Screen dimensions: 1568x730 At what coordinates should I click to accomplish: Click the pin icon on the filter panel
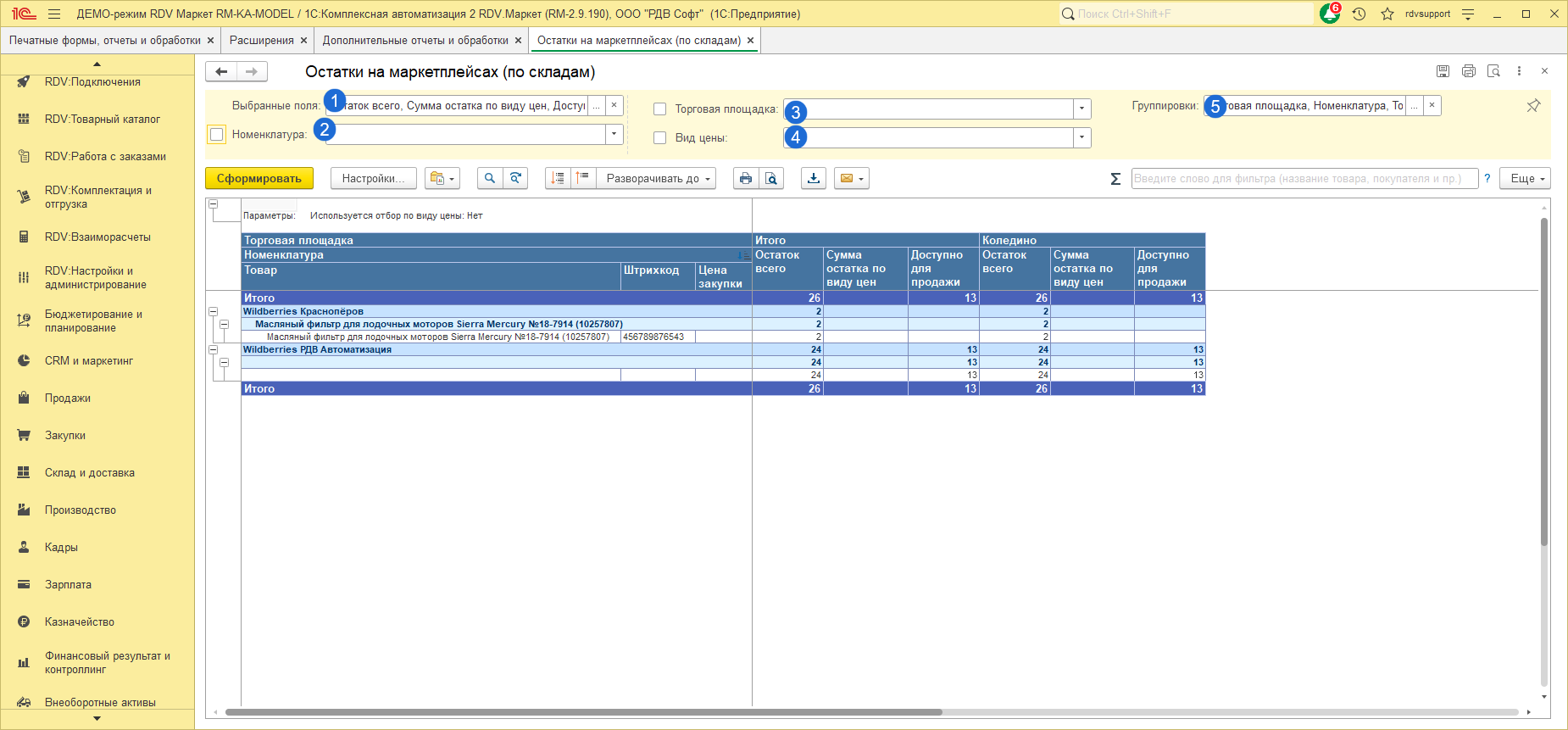pyautogui.click(x=1533, y=106)
